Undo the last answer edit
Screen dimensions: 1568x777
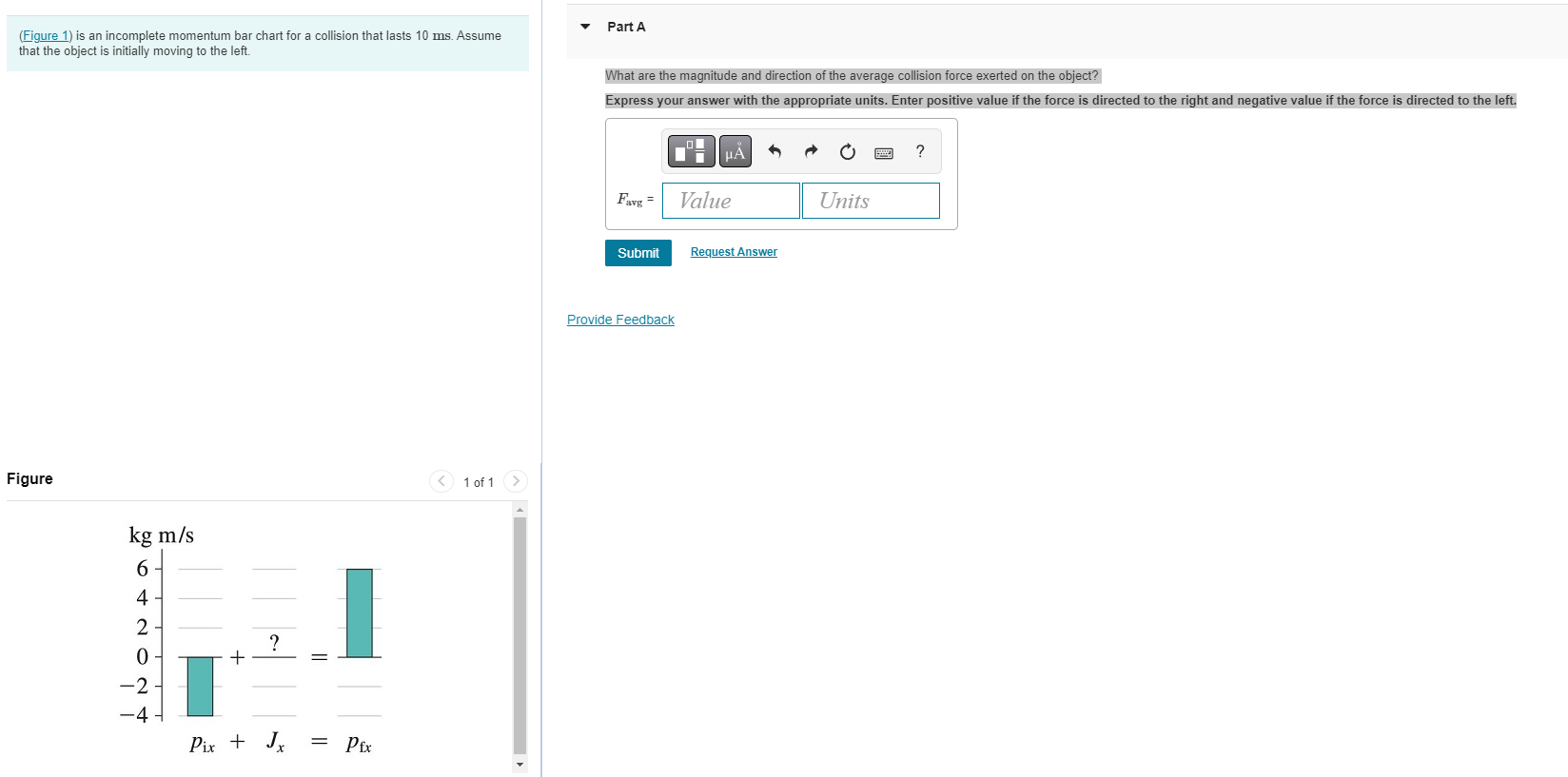click(x=774, y=151)
